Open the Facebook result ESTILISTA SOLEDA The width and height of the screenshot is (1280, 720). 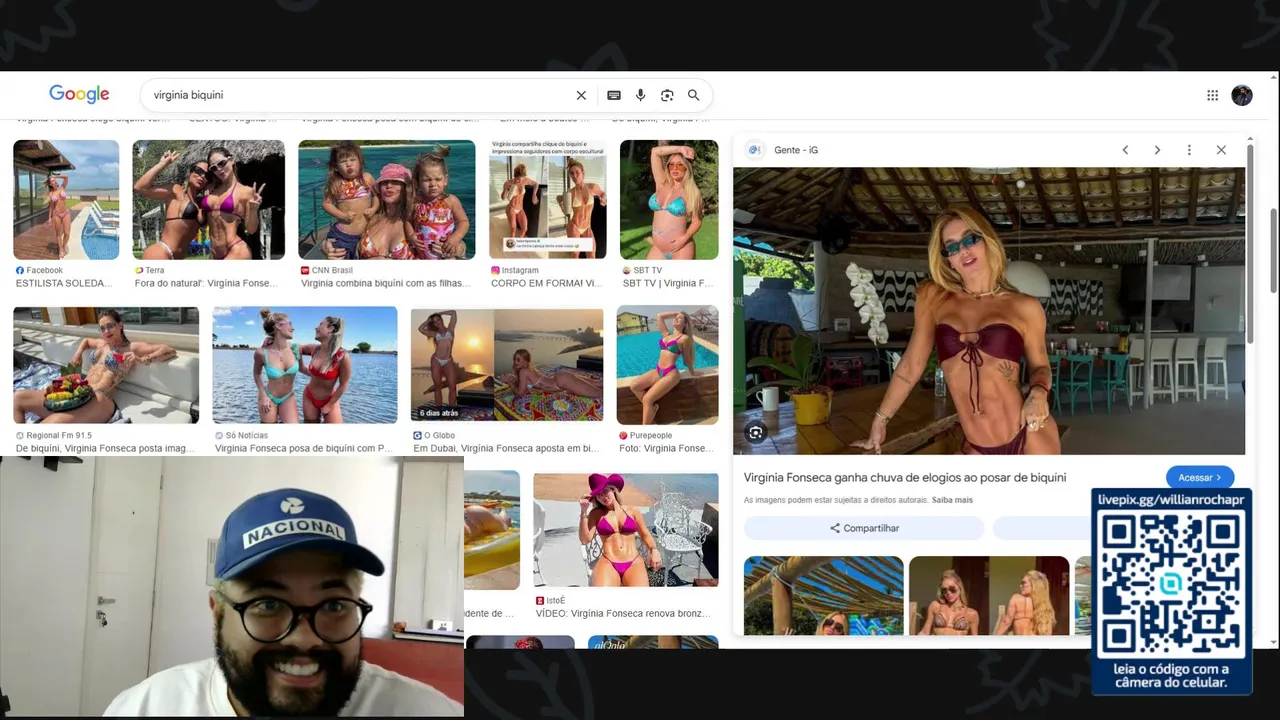(66, 200)
